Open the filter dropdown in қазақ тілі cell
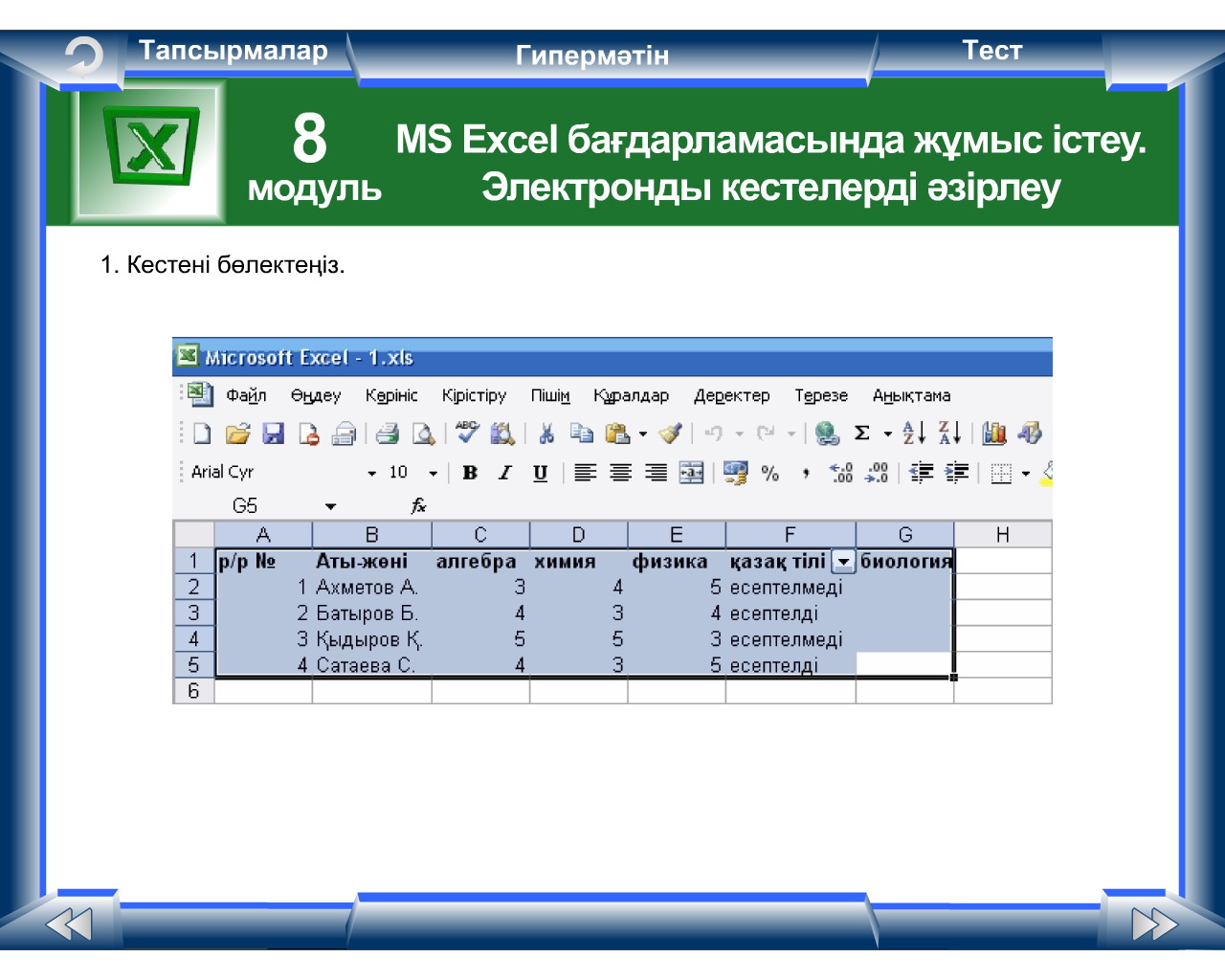1225x980 pixels. pos(843,562)
